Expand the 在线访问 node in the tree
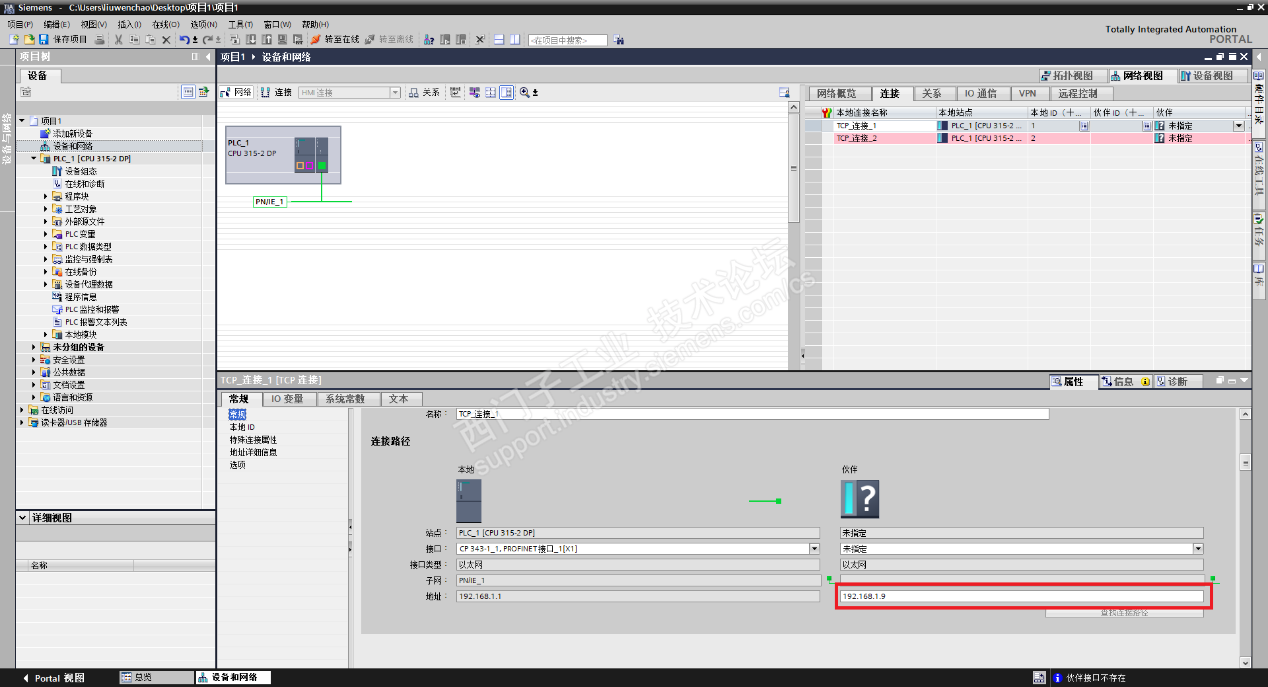 (22, 410)
